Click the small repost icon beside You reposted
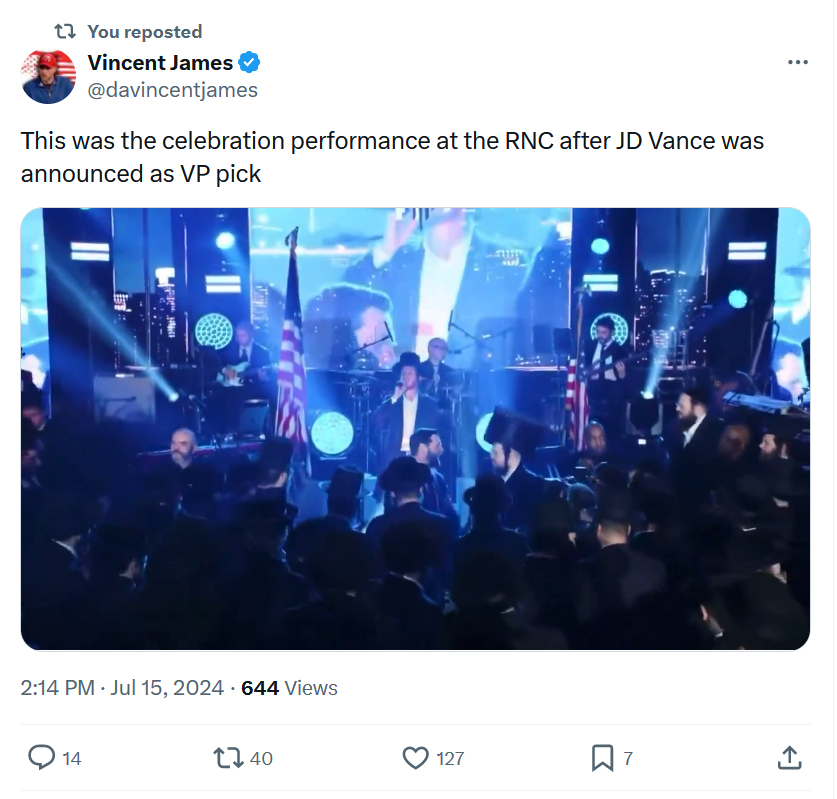Viewport: 837px width, 799px height. pos(65,31)
